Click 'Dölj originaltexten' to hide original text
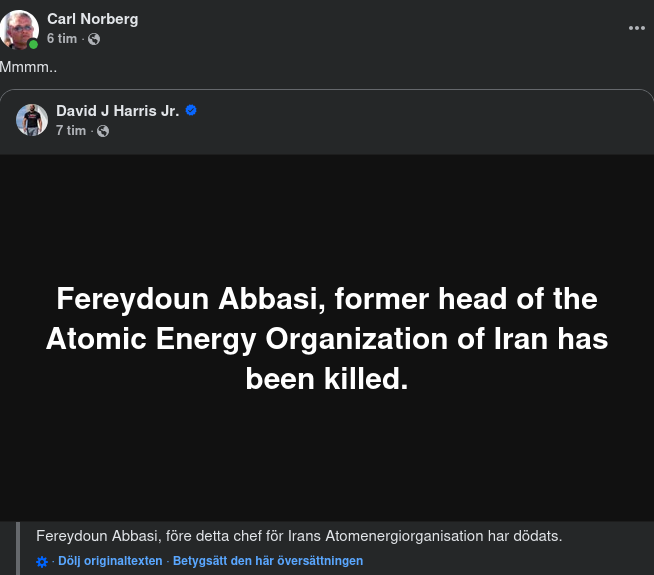Viewport: 654px width, 575px height. click(110, 561)
